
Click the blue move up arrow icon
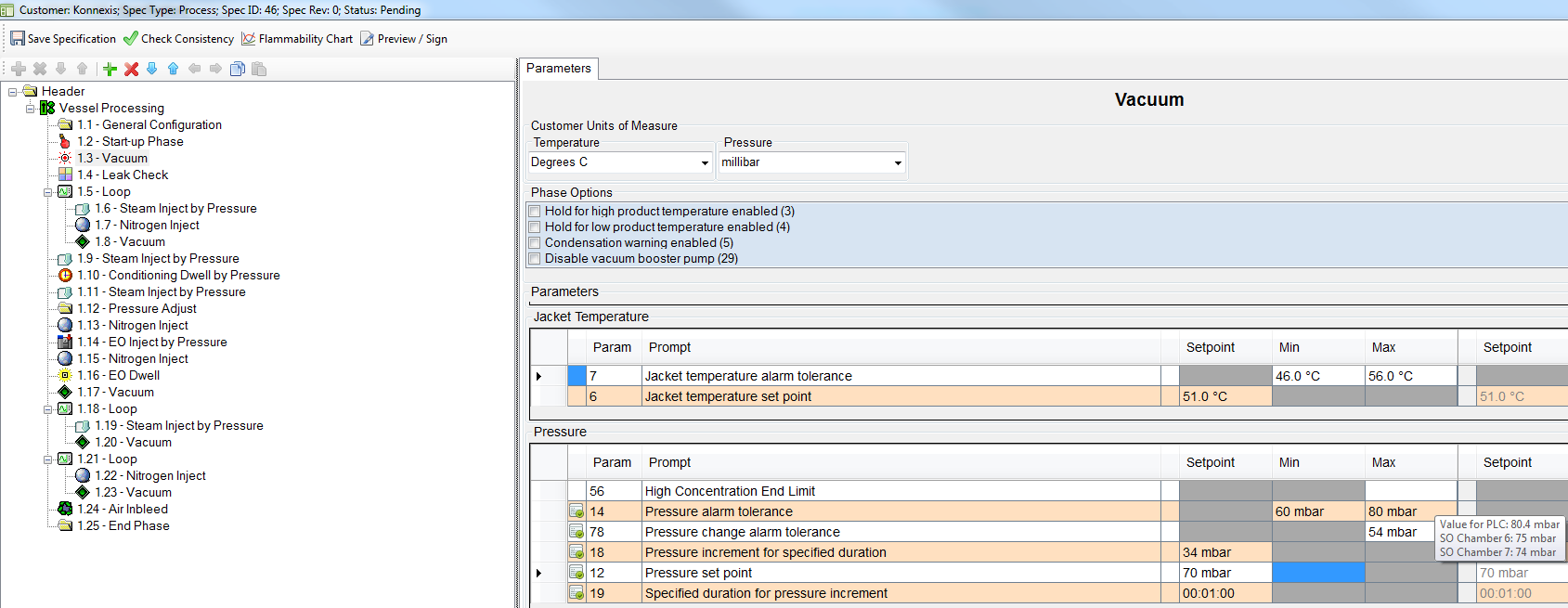pyautogui.click(x=173, y=69)
